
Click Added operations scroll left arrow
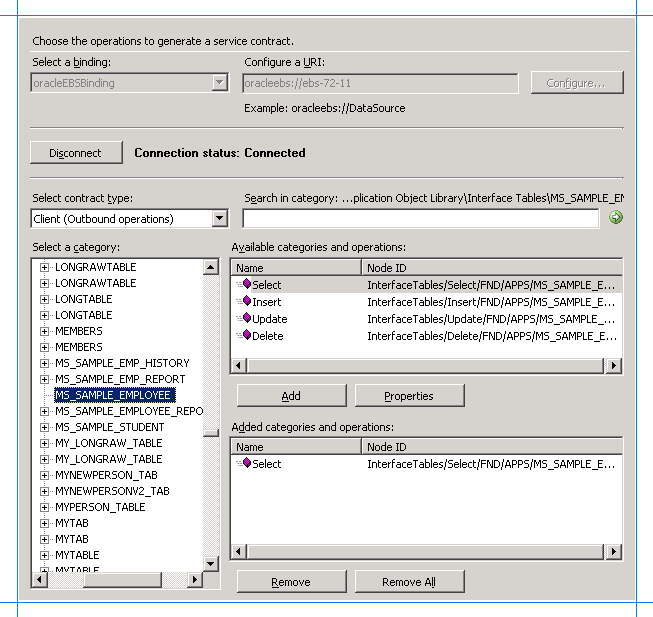pyautogui.click(x=239, y=552)
